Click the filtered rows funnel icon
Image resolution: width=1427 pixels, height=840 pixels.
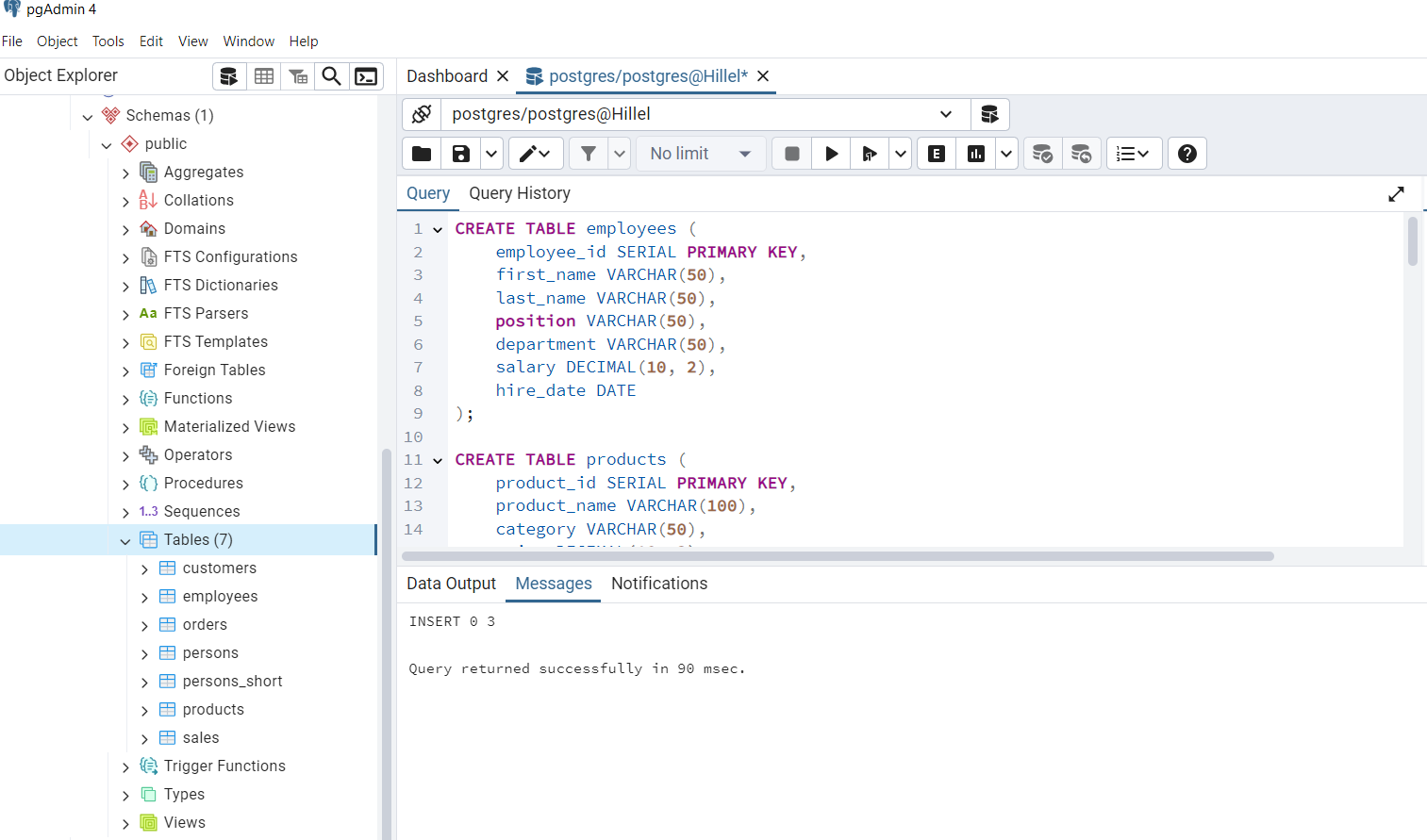(298, 75)
